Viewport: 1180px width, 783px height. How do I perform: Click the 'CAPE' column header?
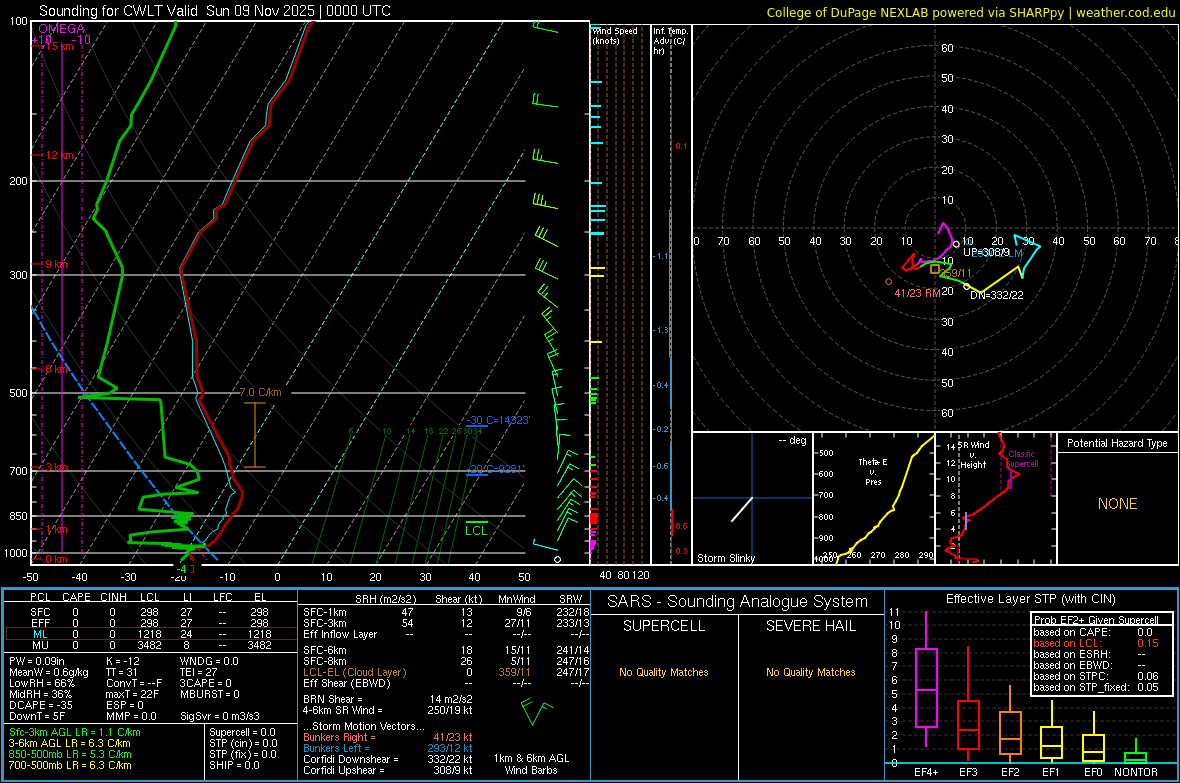pyautogui.click(x=76, y=597)
